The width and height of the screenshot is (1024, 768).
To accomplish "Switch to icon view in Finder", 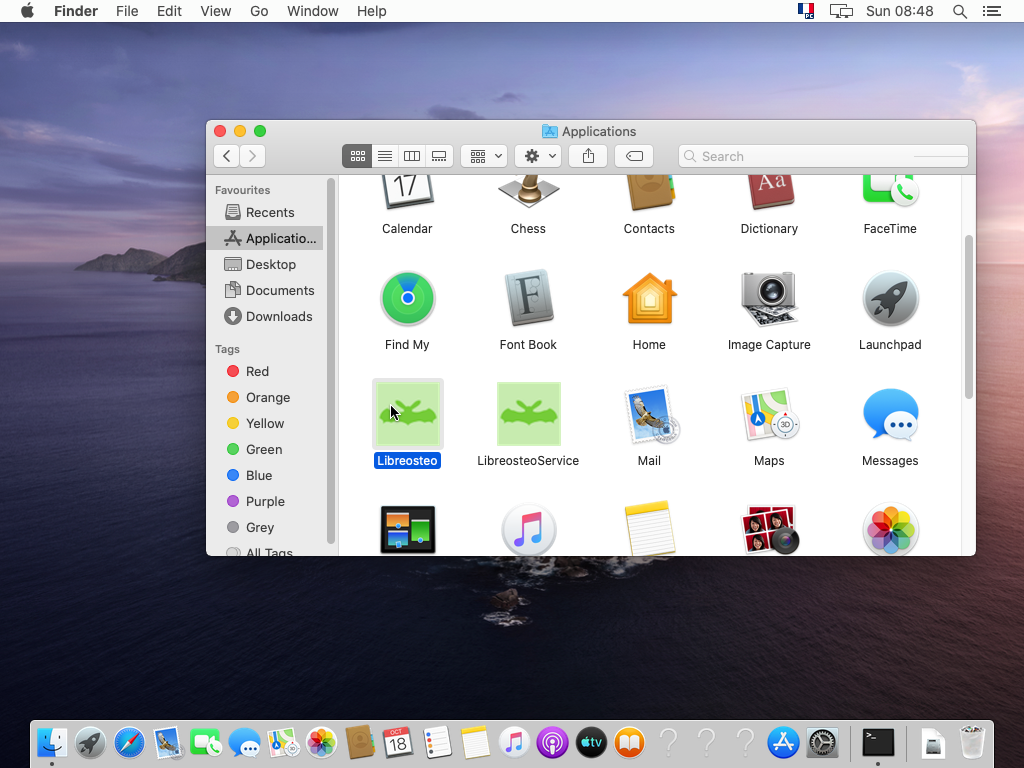I will click(357, 156).
